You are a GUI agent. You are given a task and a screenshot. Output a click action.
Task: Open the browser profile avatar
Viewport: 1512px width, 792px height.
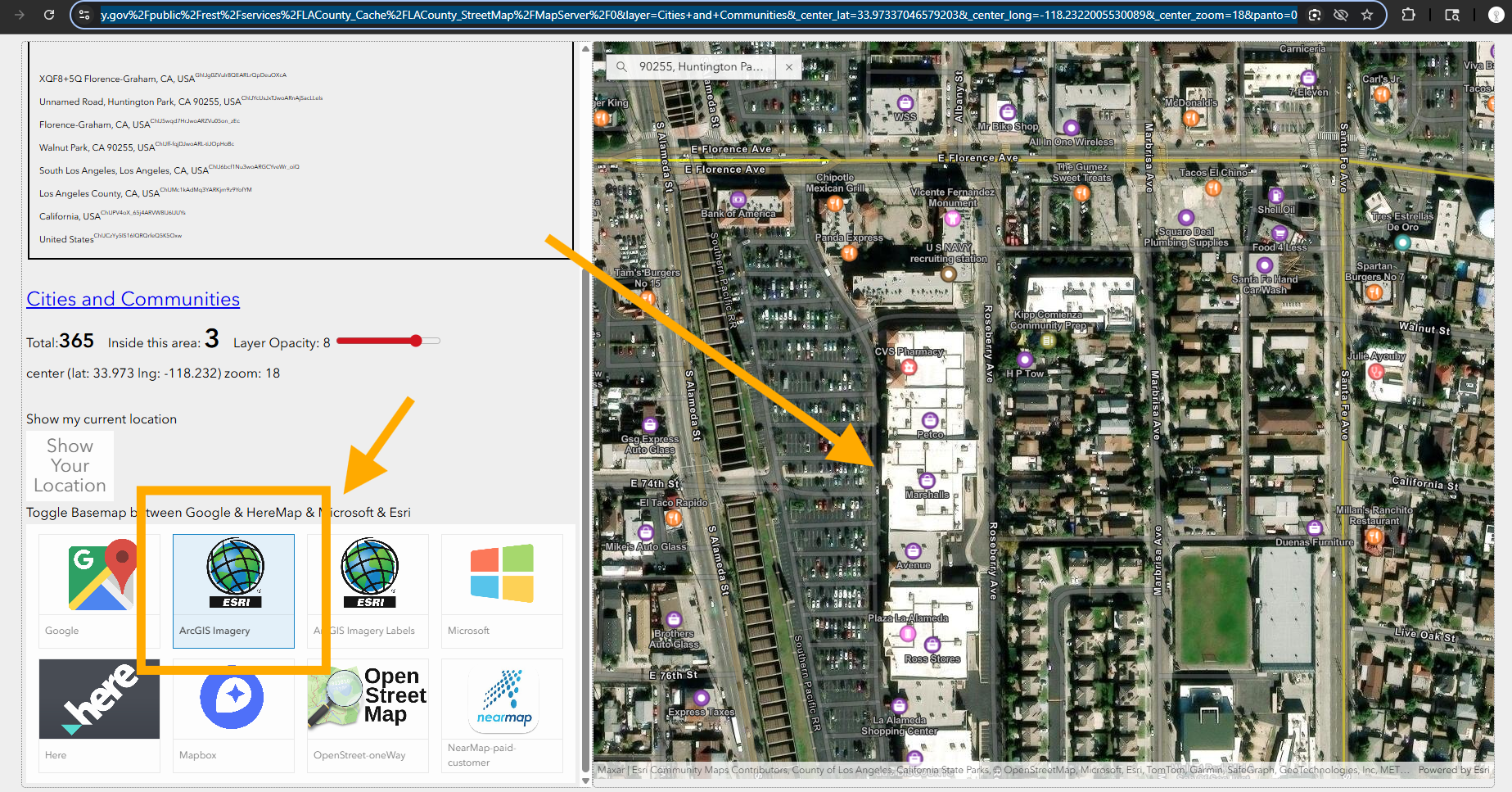[x=1496, y=15]
